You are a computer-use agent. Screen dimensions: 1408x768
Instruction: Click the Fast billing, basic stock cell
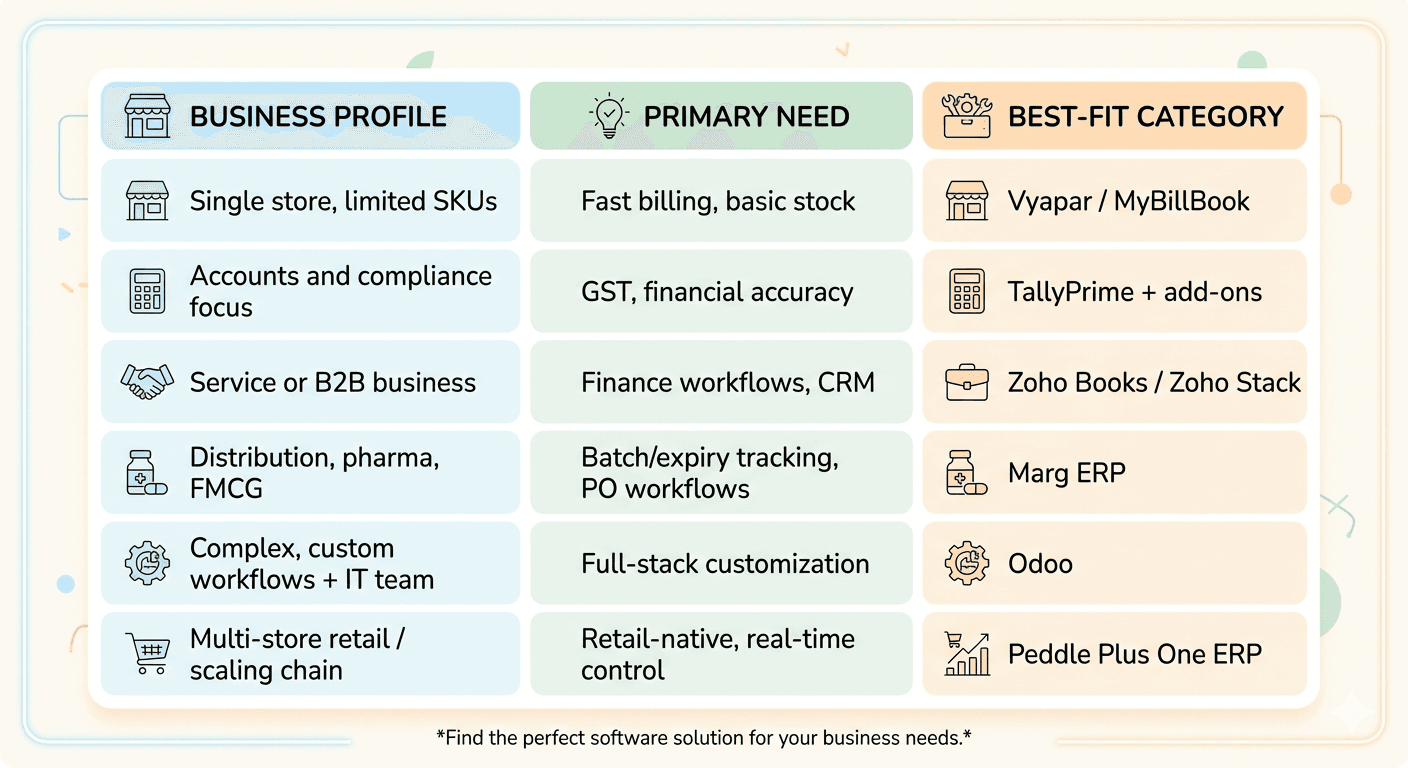(718, 201)
